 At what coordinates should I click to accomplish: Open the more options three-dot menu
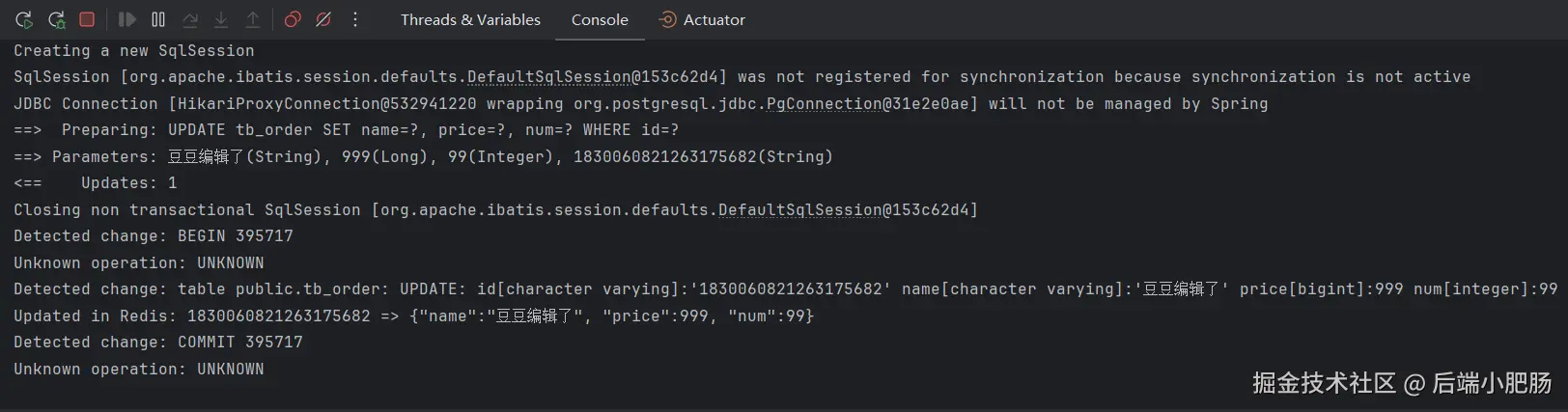pyautogui.click(x=355, y=19)
